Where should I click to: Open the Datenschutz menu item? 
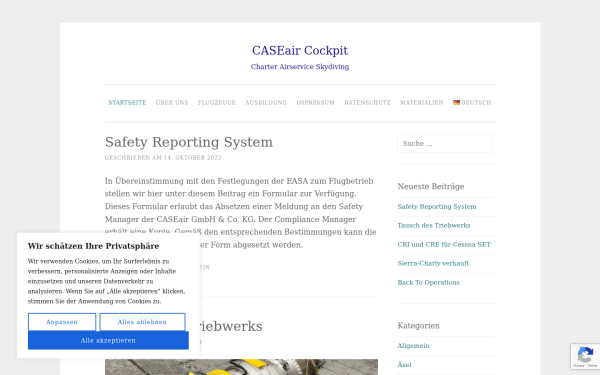click(x=367, y=103)
